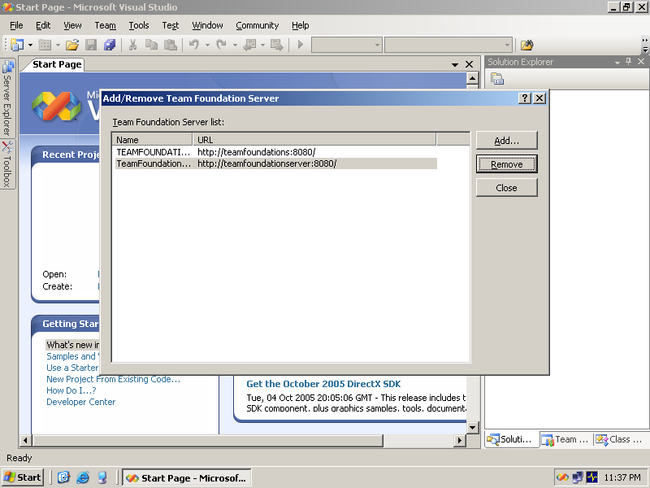Open the Help menu
This screenshot has height=488, width=650.
(300, 26)
